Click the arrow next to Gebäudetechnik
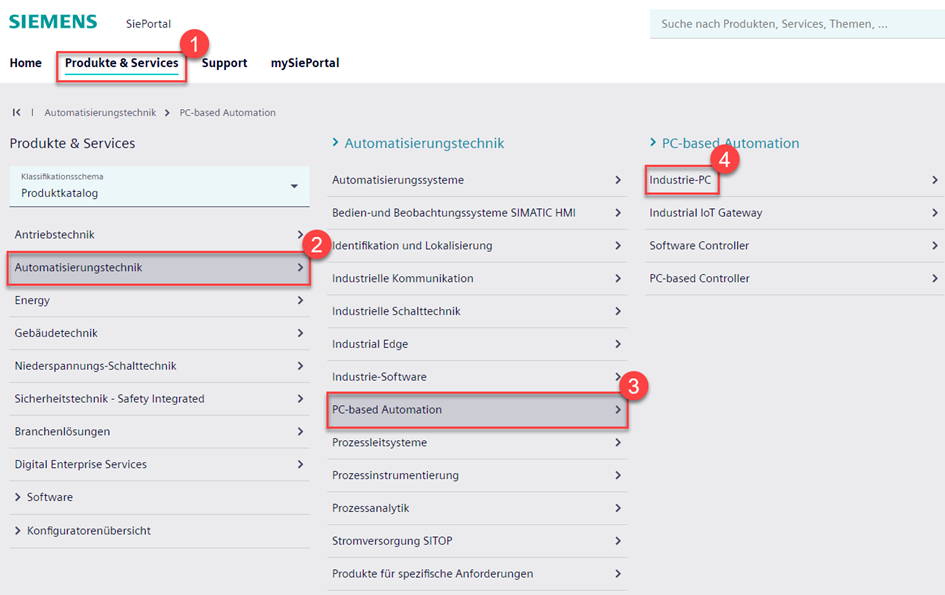Screen dimensions: 945x595 coord(300,333)
